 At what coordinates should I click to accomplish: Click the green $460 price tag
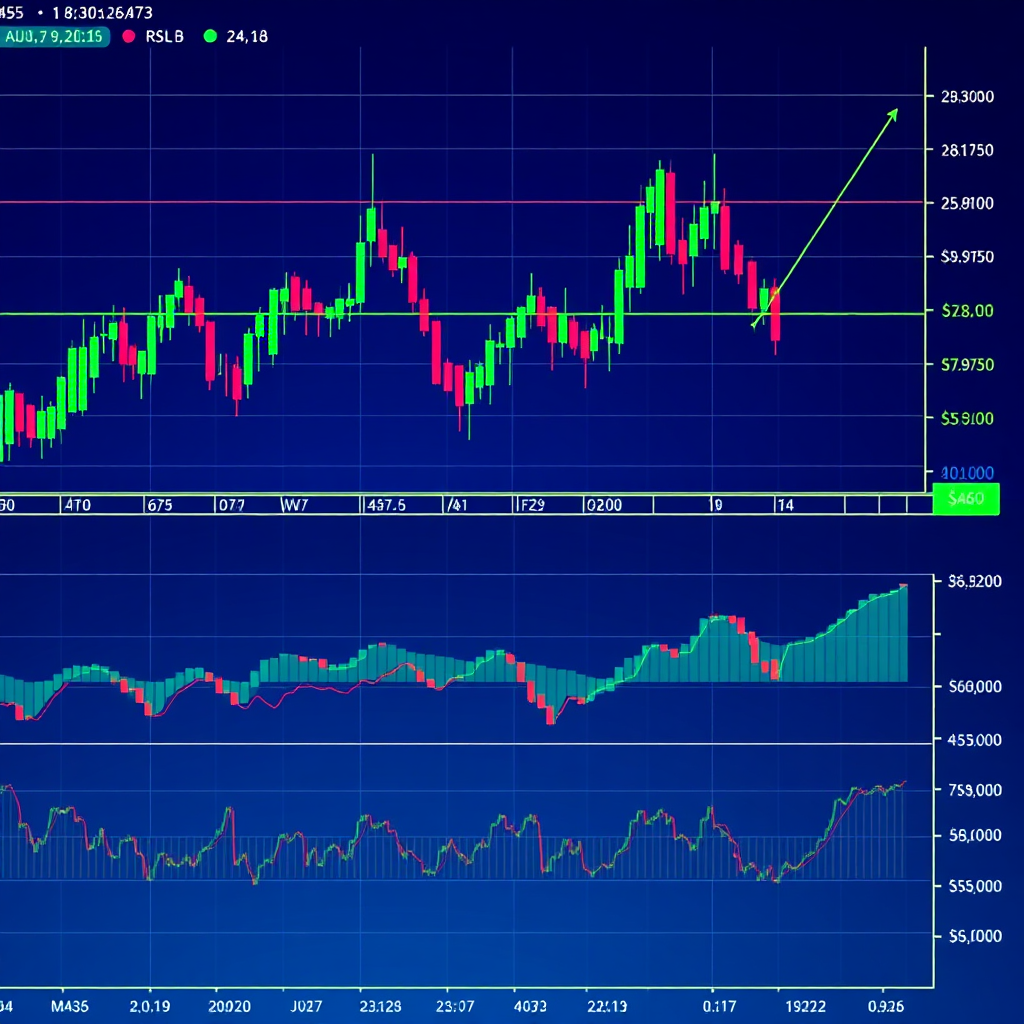point(965,499)
